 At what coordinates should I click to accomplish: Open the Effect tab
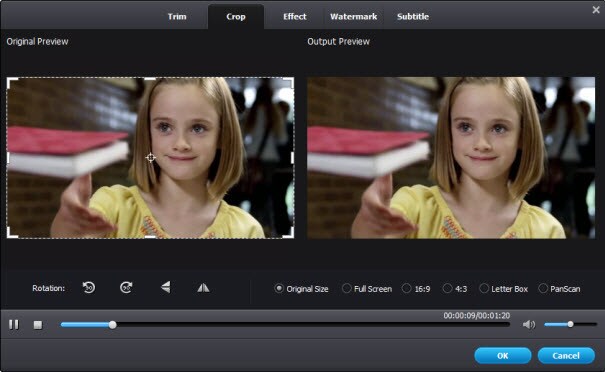pos(295,17)
